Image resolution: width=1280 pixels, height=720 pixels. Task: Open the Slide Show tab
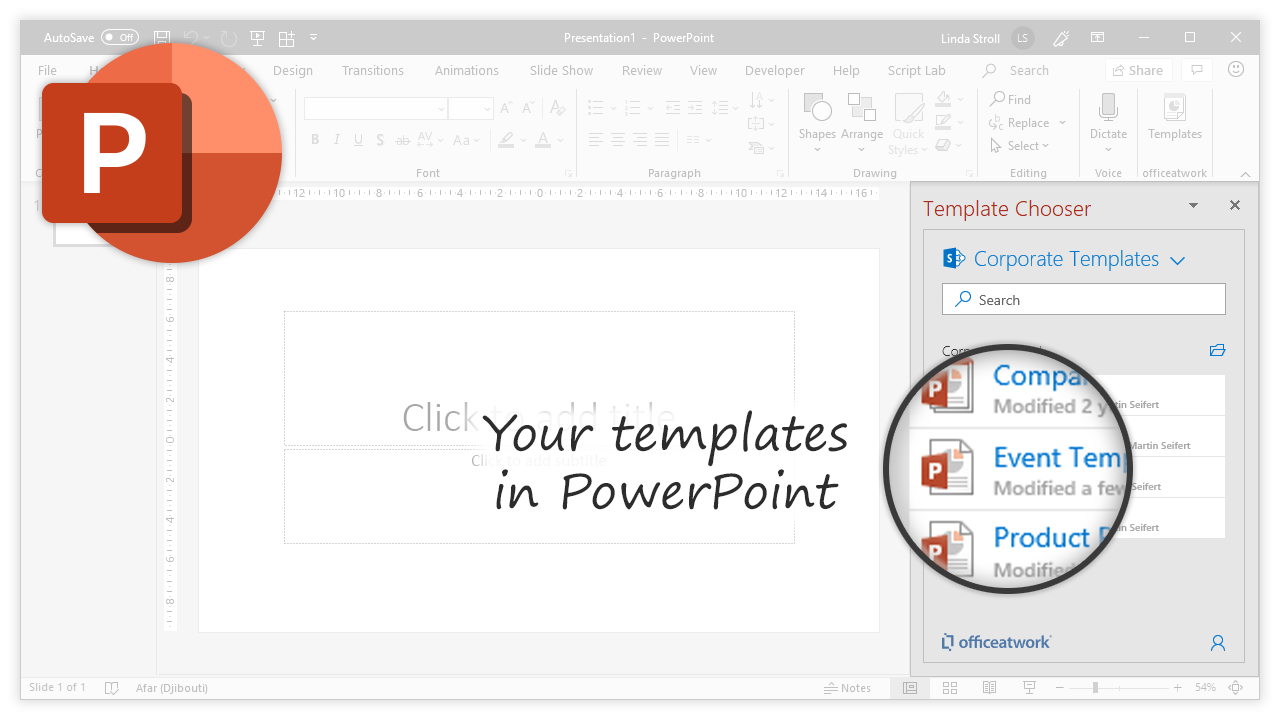(561, 71)
